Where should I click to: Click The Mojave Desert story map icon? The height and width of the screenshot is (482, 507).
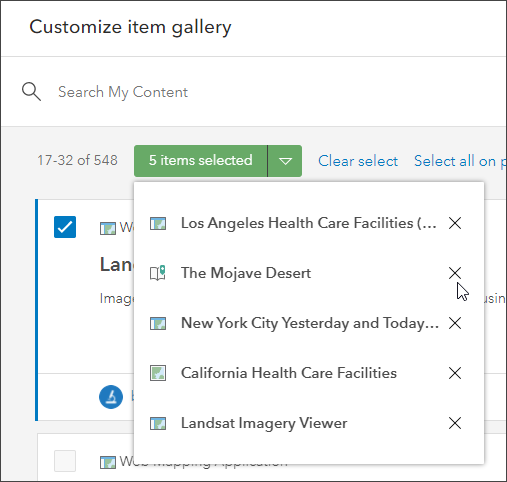pos(158,273)
